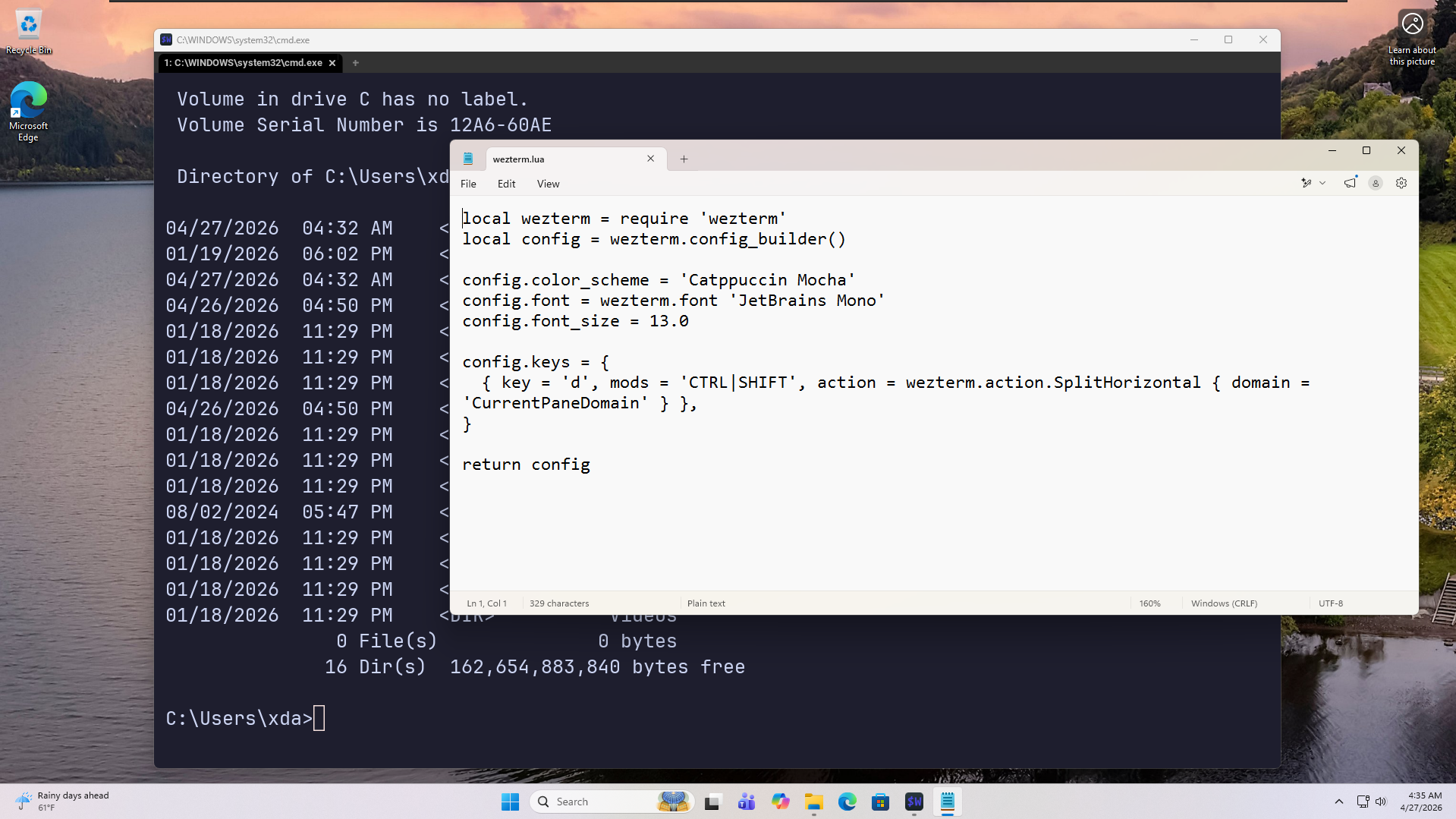Click the WezTerm title bar app icon

[166, 39]
